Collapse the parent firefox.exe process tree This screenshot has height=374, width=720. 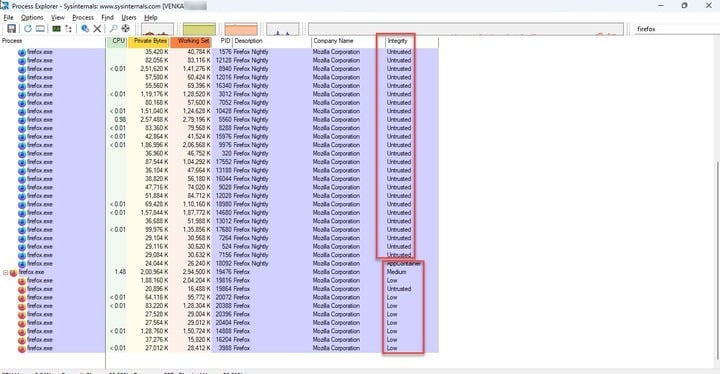point(6,272)
